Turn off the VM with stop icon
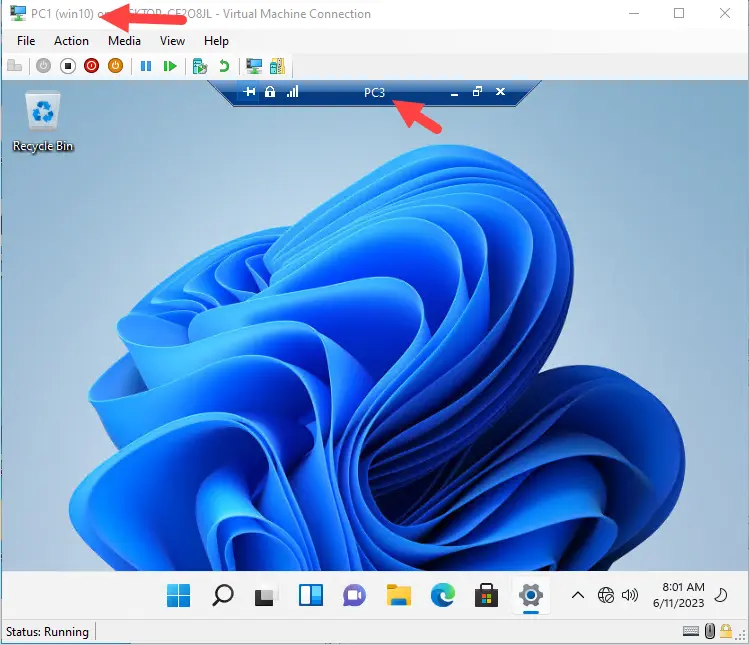This screenshot has width=750, height=645. pyautogui.click(x=68, y=66)
